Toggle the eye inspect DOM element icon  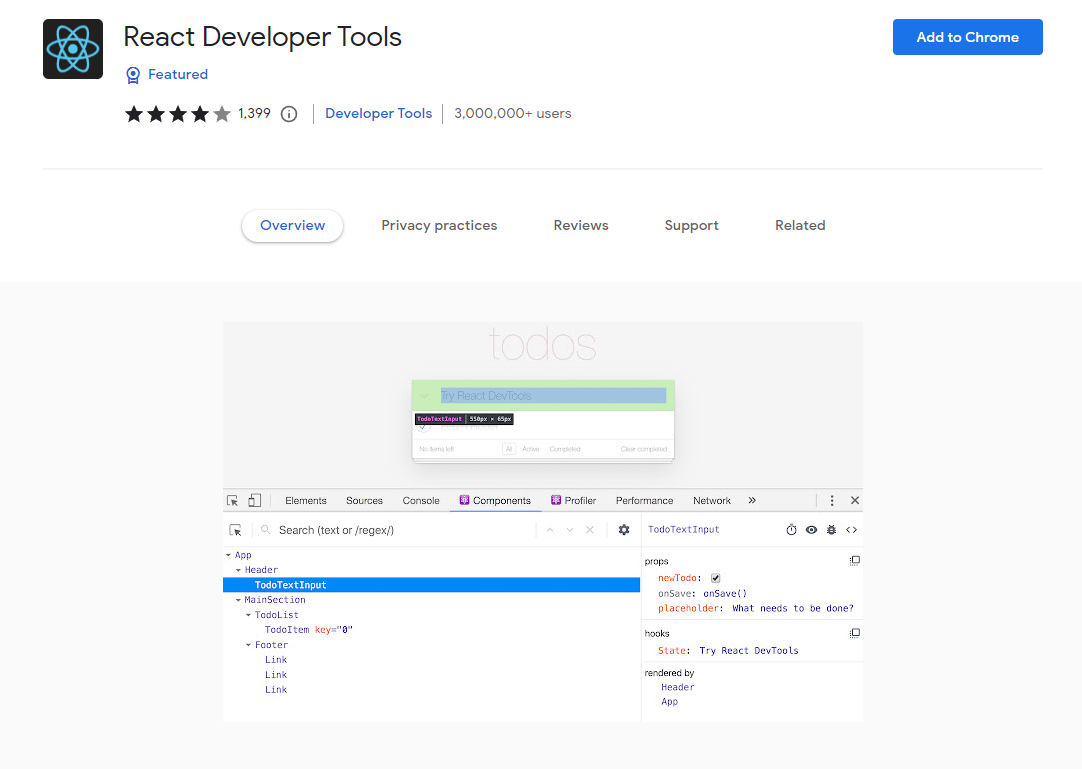tap(811, 530)
